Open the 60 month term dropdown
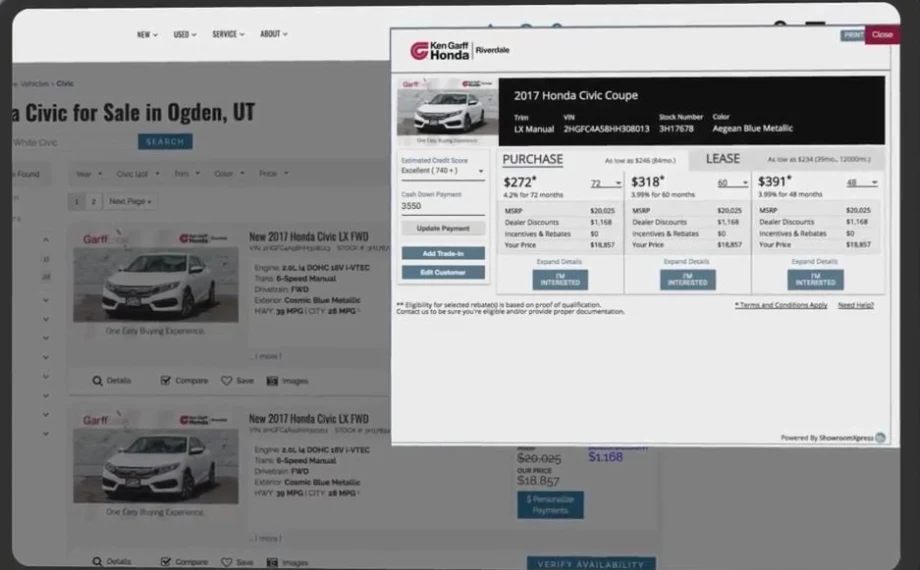920x570 pixels. pos(732,183)
